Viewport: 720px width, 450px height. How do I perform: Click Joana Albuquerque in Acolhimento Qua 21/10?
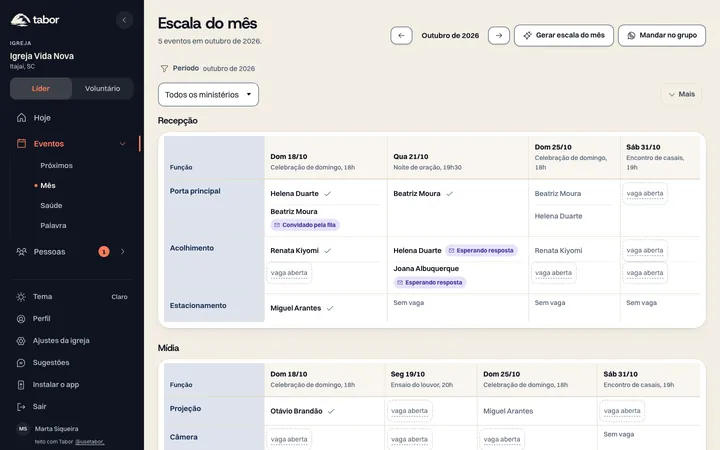pyautogui.click(x=426, y=269)
